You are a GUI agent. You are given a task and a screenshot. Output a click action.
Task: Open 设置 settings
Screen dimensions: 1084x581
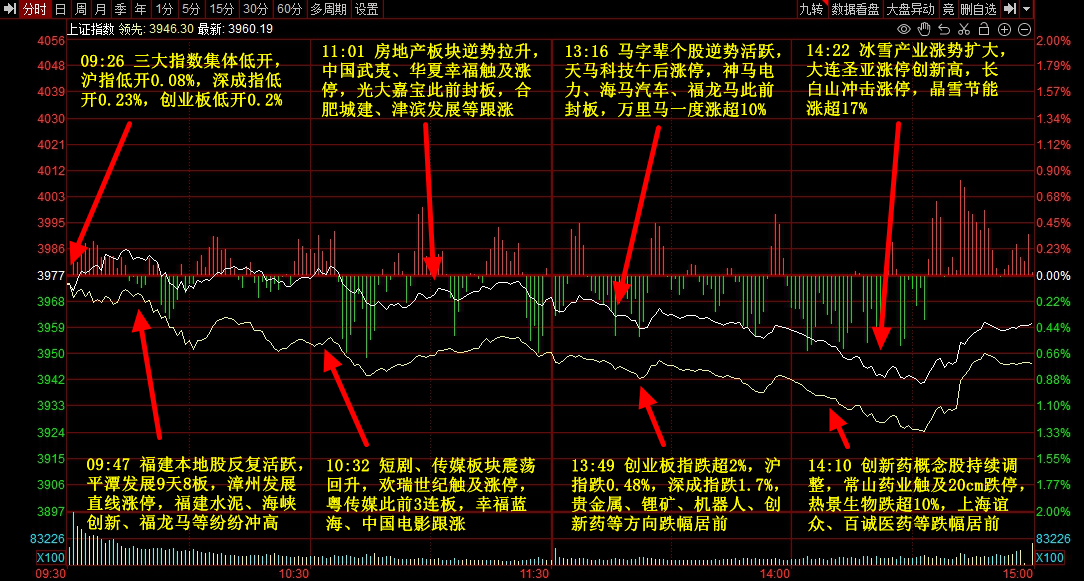(x=367, y=9)
